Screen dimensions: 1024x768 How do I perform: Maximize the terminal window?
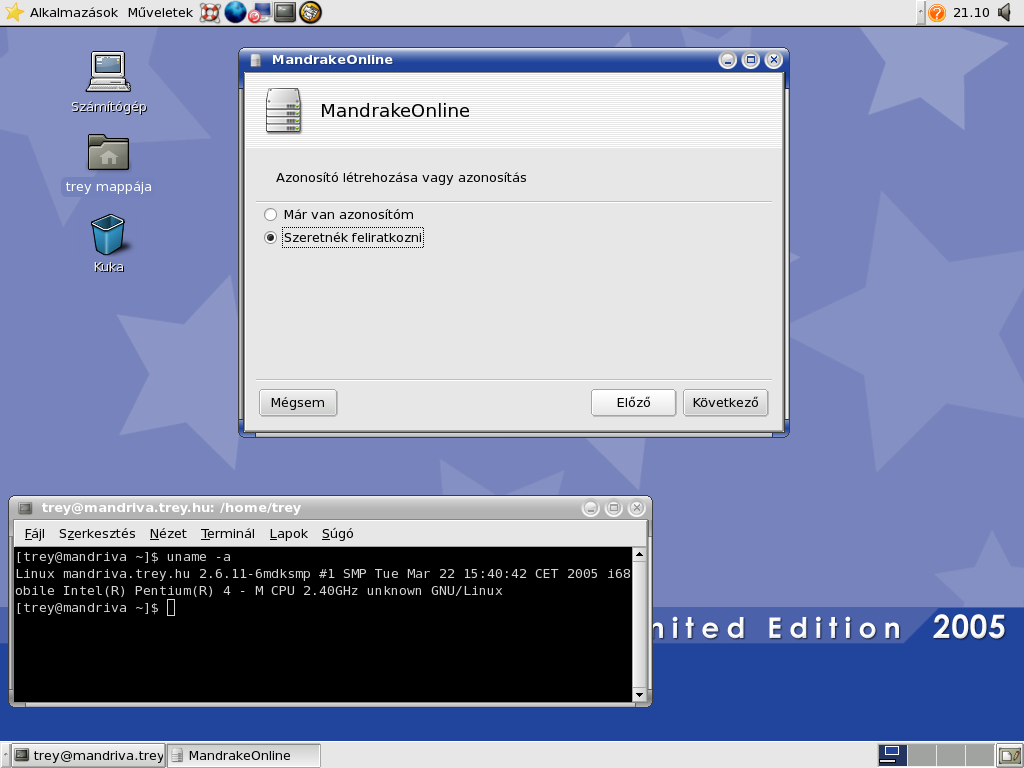pyautogui.click(x=614, y=508)
